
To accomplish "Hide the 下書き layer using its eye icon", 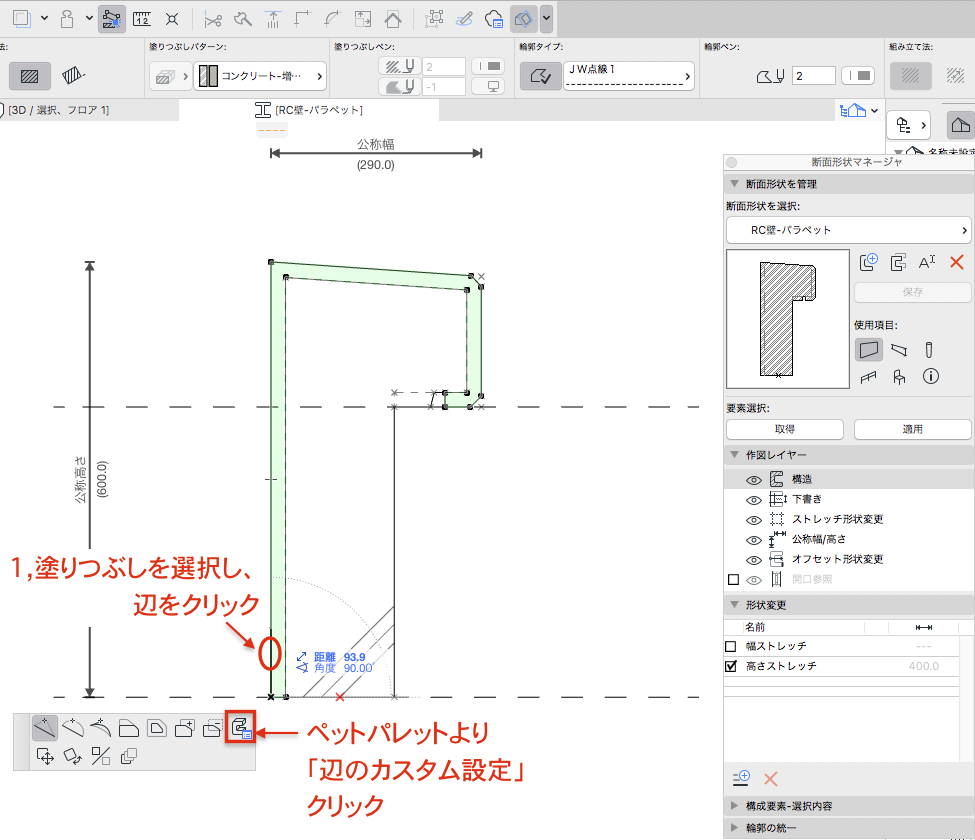I will pyautogui.click(x=754, y=499).
